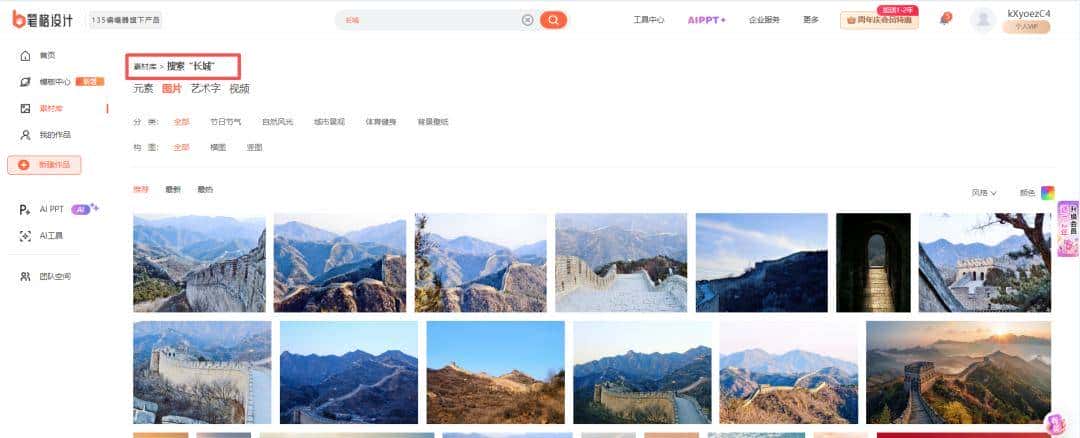This screenshot has height=438, width=1080.
Task: Open the dark blue mountains winding wall photo
Action: [349, 373]
